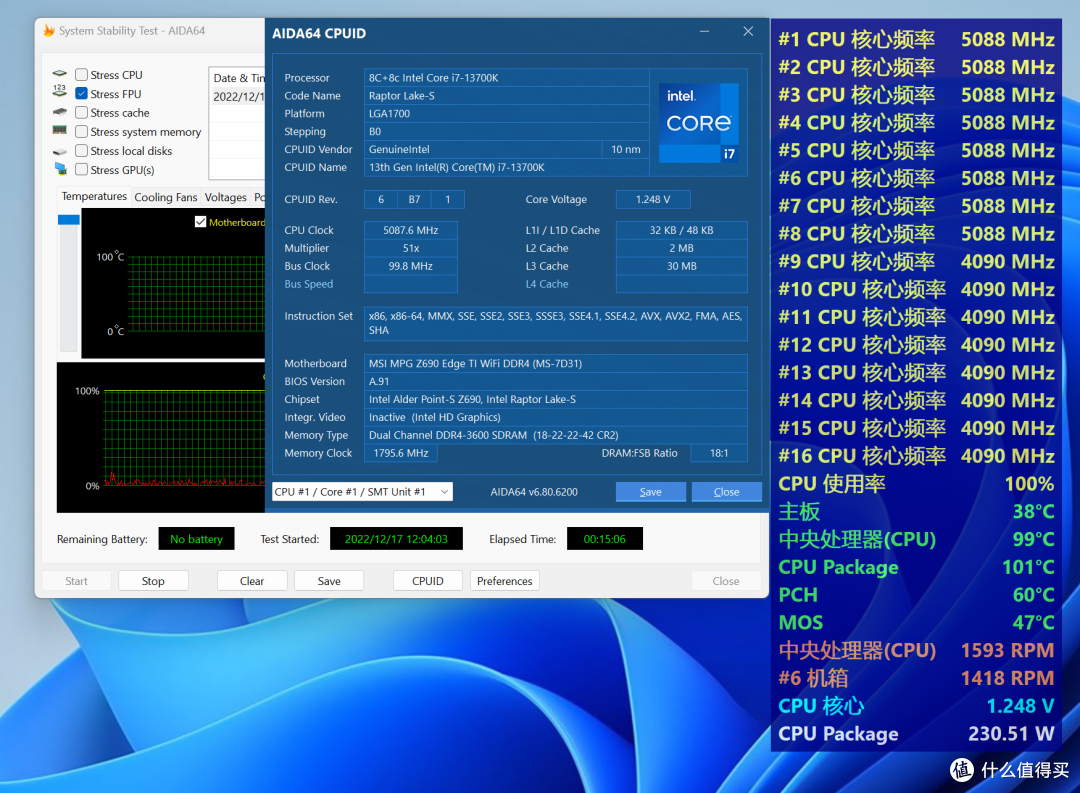The height and width of the screenshot is (793, 1080).
Task: Switch to the Cooling Fans tab
Action: pyautogui.click(x=165, y=197)
